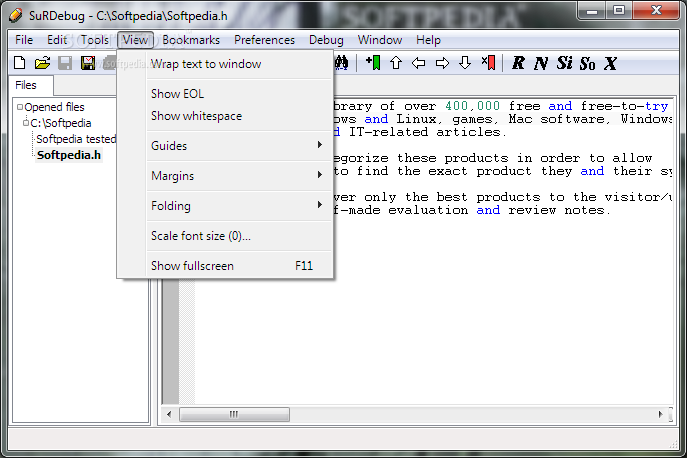Viewport: 687px width, 458px height.
Task: Open the Tools menu
Action: pyautogui.click(x=95, y=40)
